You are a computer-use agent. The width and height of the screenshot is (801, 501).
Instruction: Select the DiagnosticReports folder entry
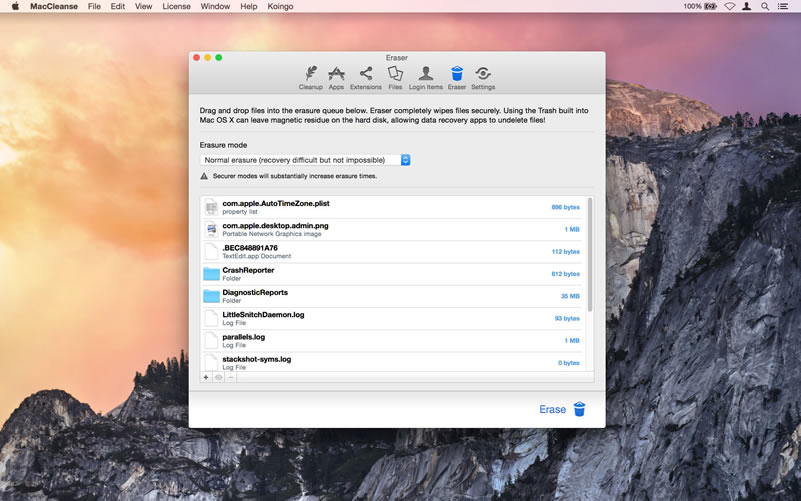pos(390,296)
